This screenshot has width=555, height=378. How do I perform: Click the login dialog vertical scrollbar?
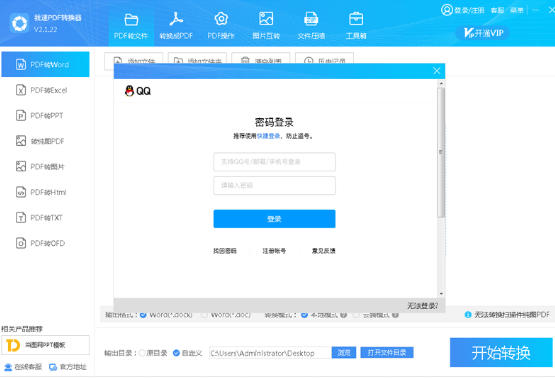(441, 152)
